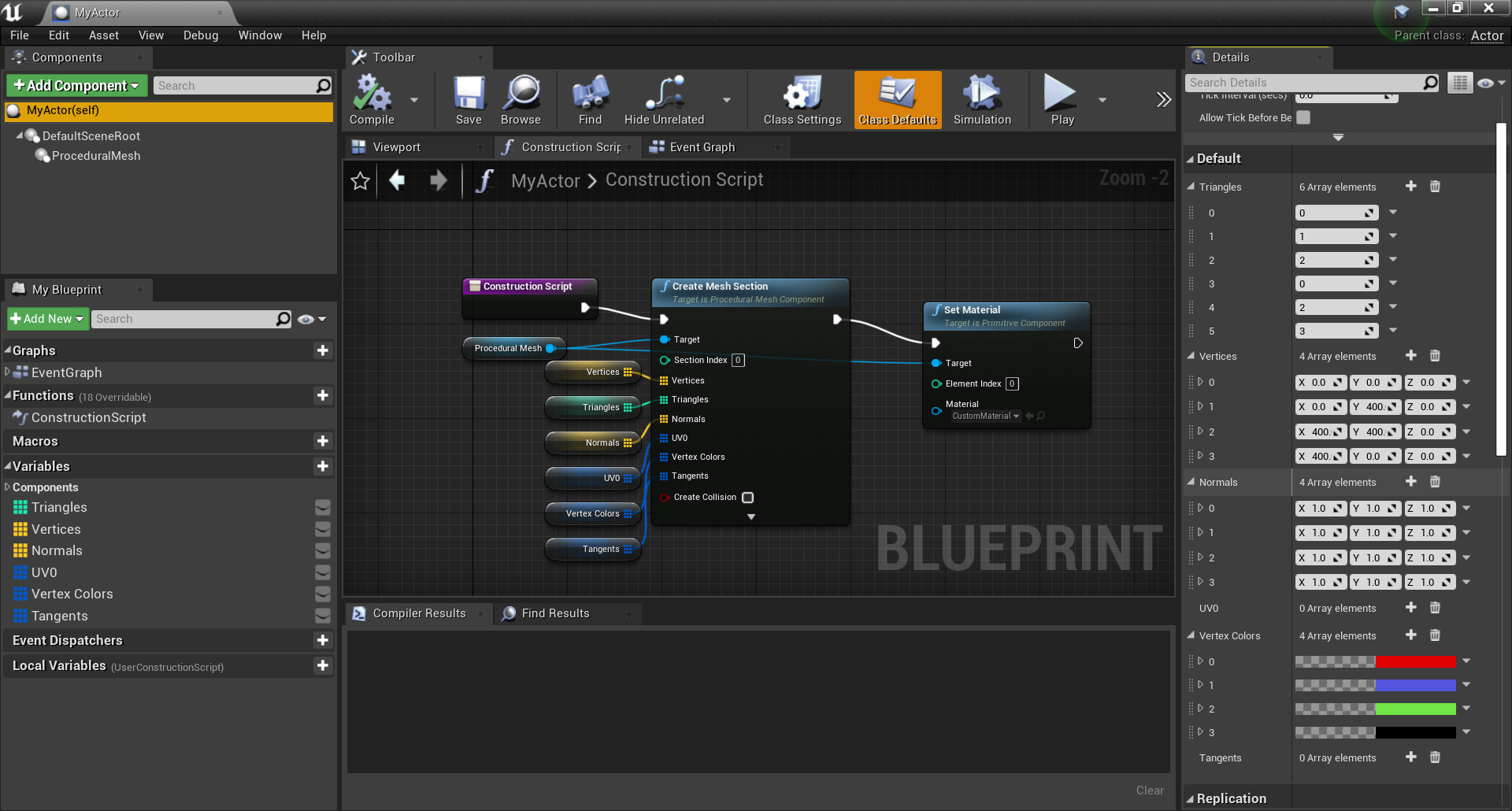Toggle Class Defaults view
The height and width of the screenshot is (811, 1512).
click(x=898, y=100)
